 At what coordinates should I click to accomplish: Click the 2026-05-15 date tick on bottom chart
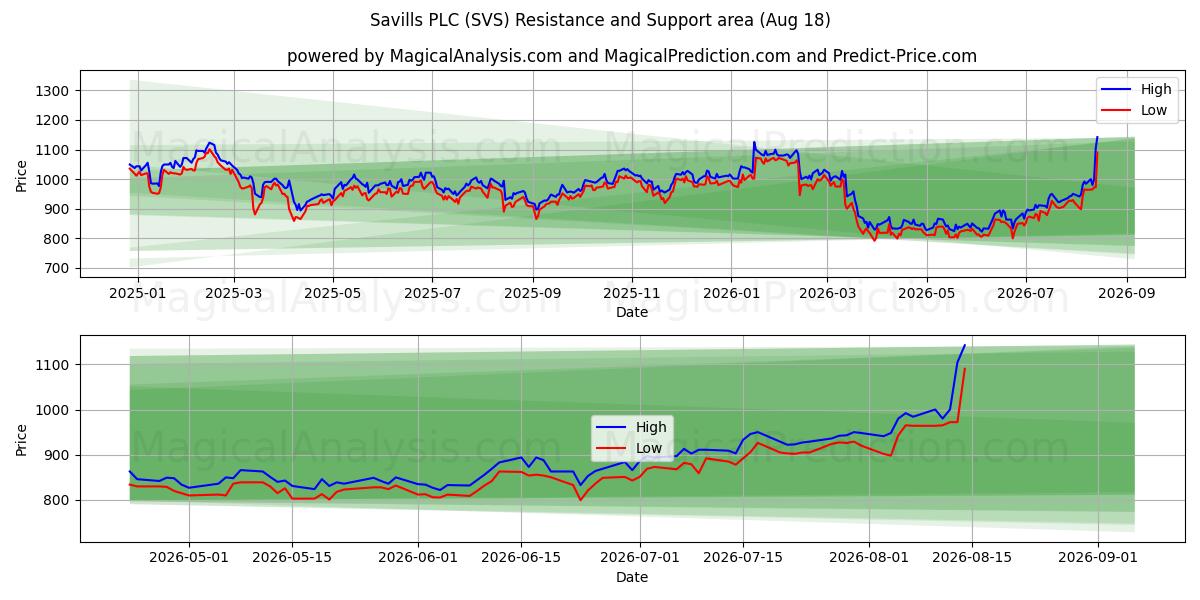[292, 560]
